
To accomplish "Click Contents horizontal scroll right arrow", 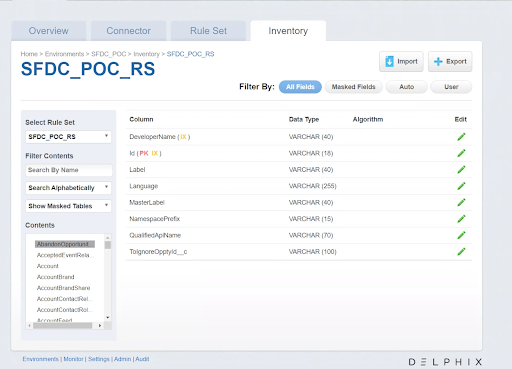I will pos(100,325).
